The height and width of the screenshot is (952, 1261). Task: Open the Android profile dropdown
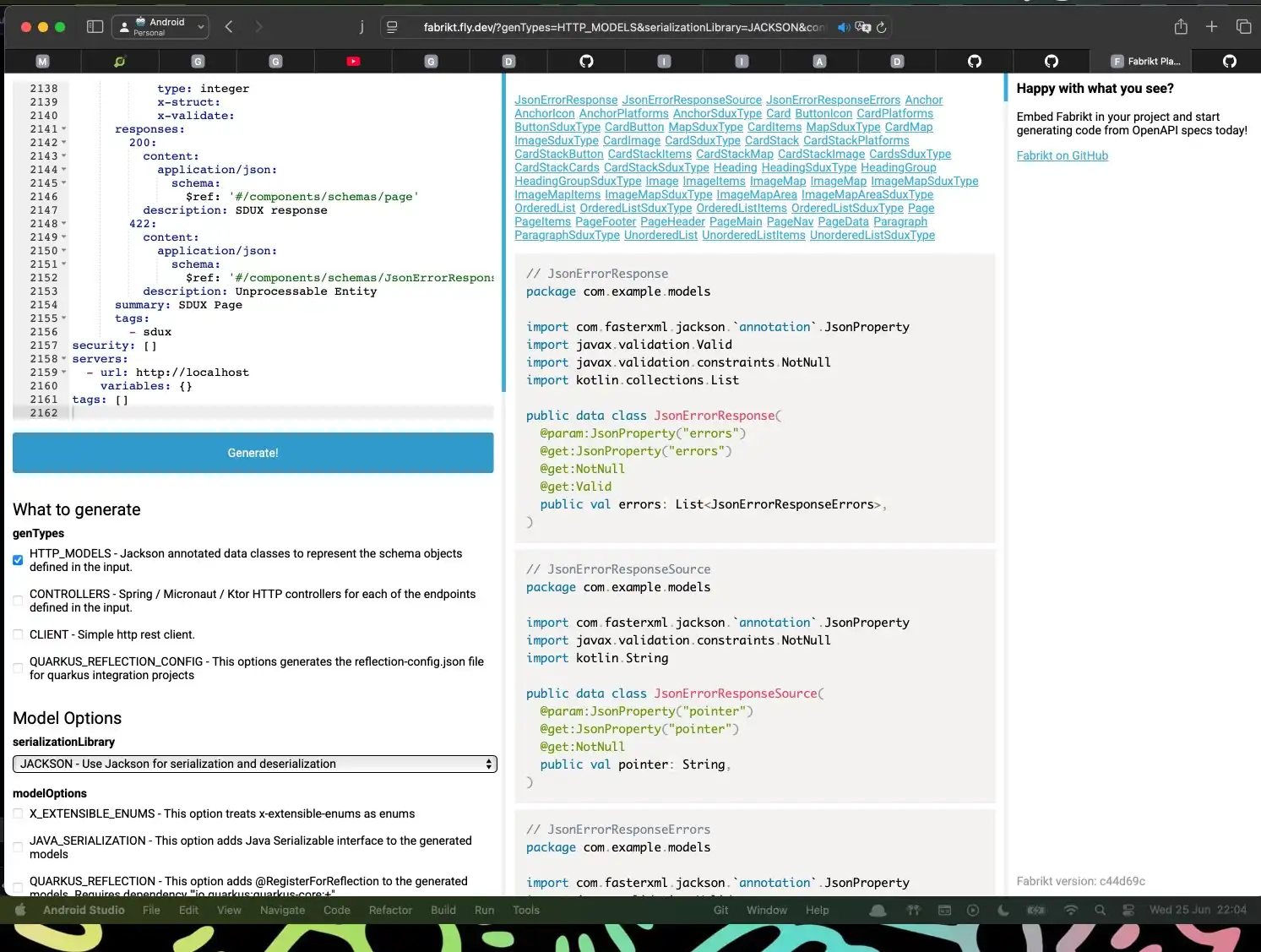[x=160, y=27]
